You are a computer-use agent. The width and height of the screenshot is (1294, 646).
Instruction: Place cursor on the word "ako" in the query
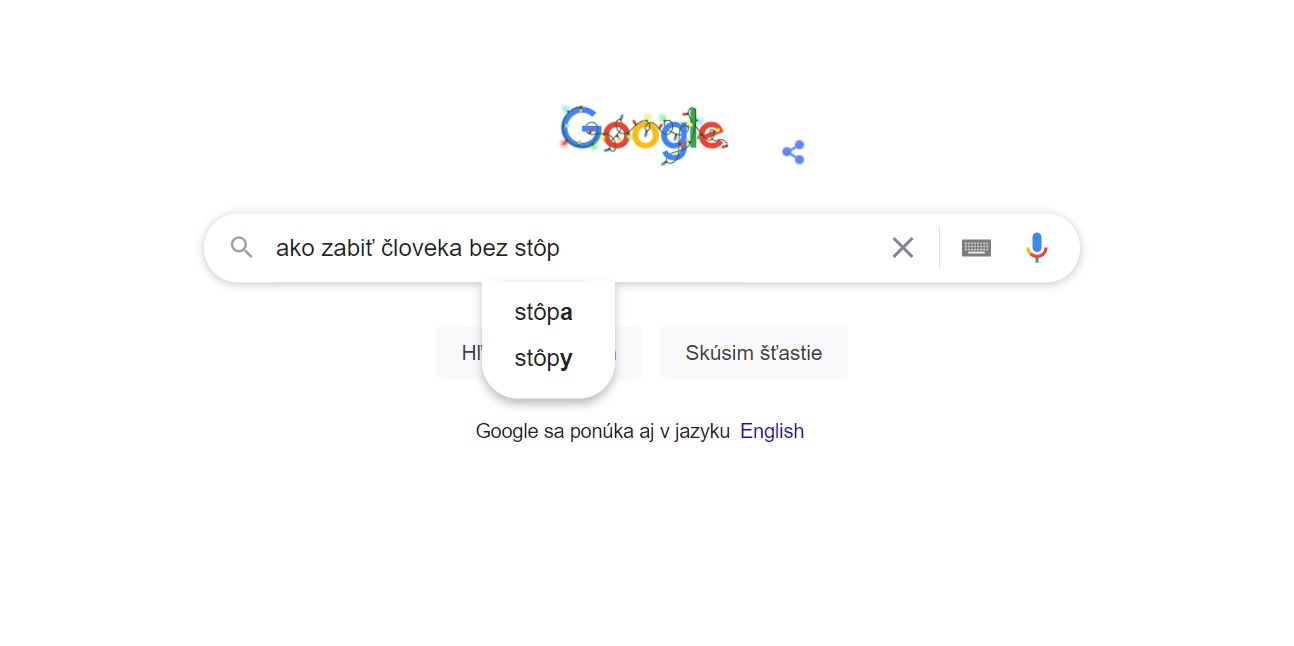point(295,248)
